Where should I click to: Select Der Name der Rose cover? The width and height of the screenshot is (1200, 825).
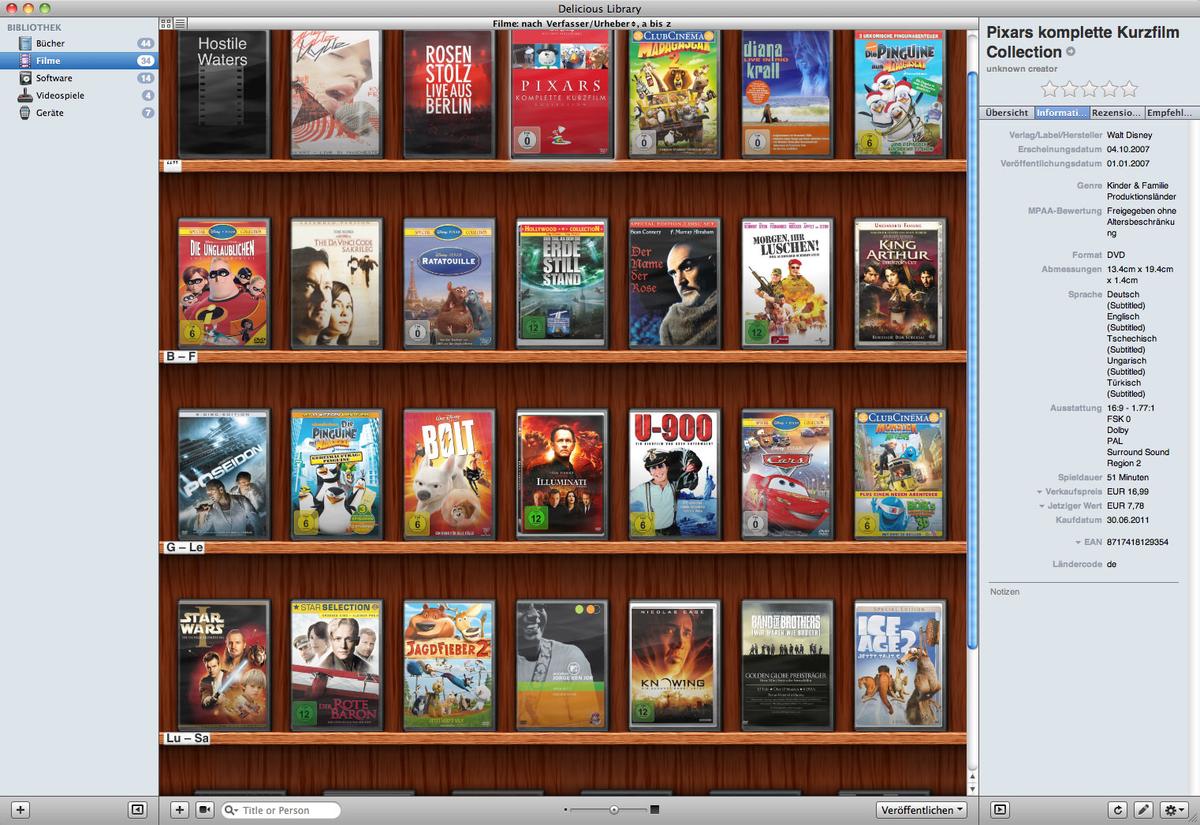pyautogui.click(x=674, y=284)
